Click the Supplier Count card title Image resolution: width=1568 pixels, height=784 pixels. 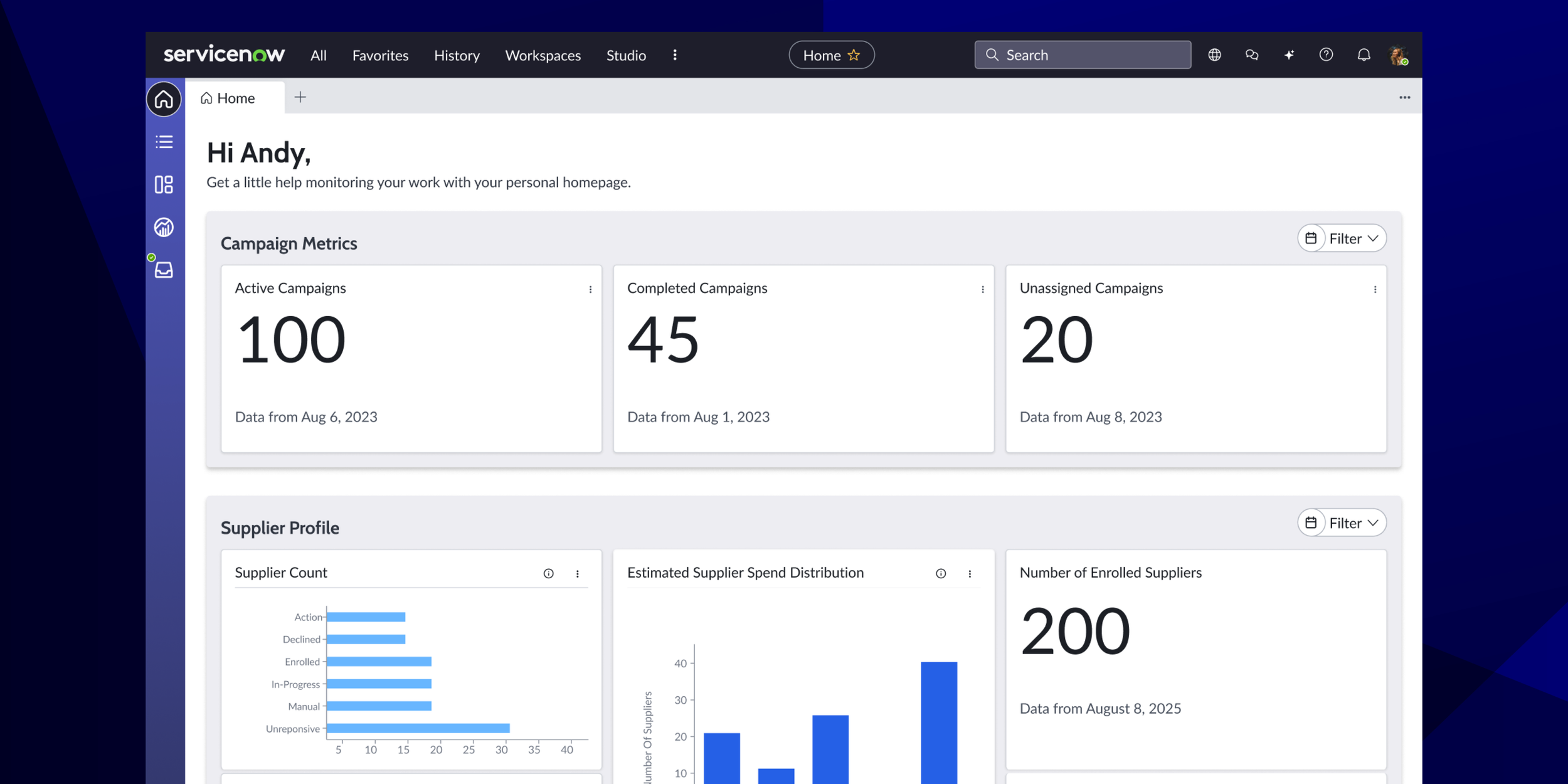pos(281,573)
